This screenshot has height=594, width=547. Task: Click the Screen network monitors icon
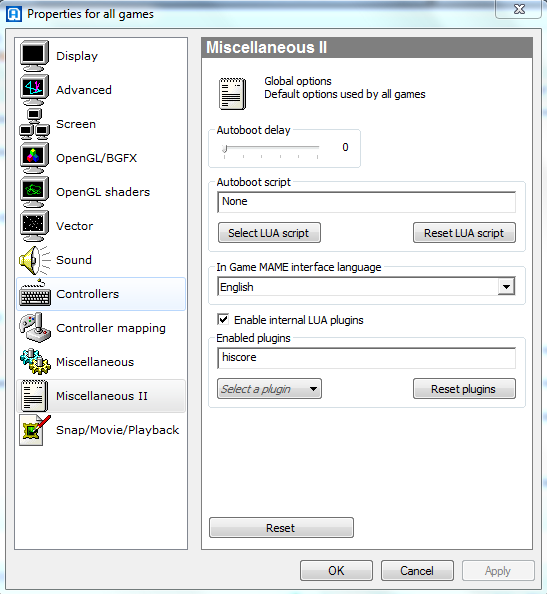(x=34, y=124)
